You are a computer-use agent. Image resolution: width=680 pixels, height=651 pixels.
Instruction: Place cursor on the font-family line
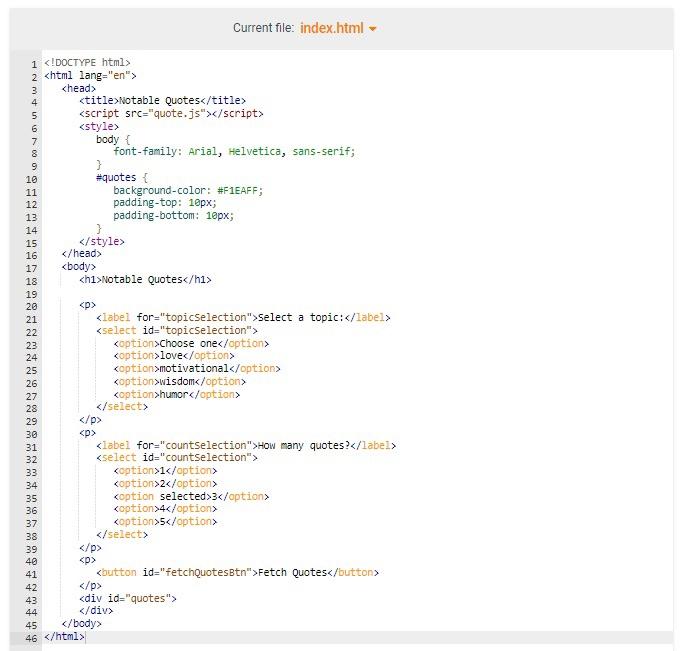[x=234, y=151]
